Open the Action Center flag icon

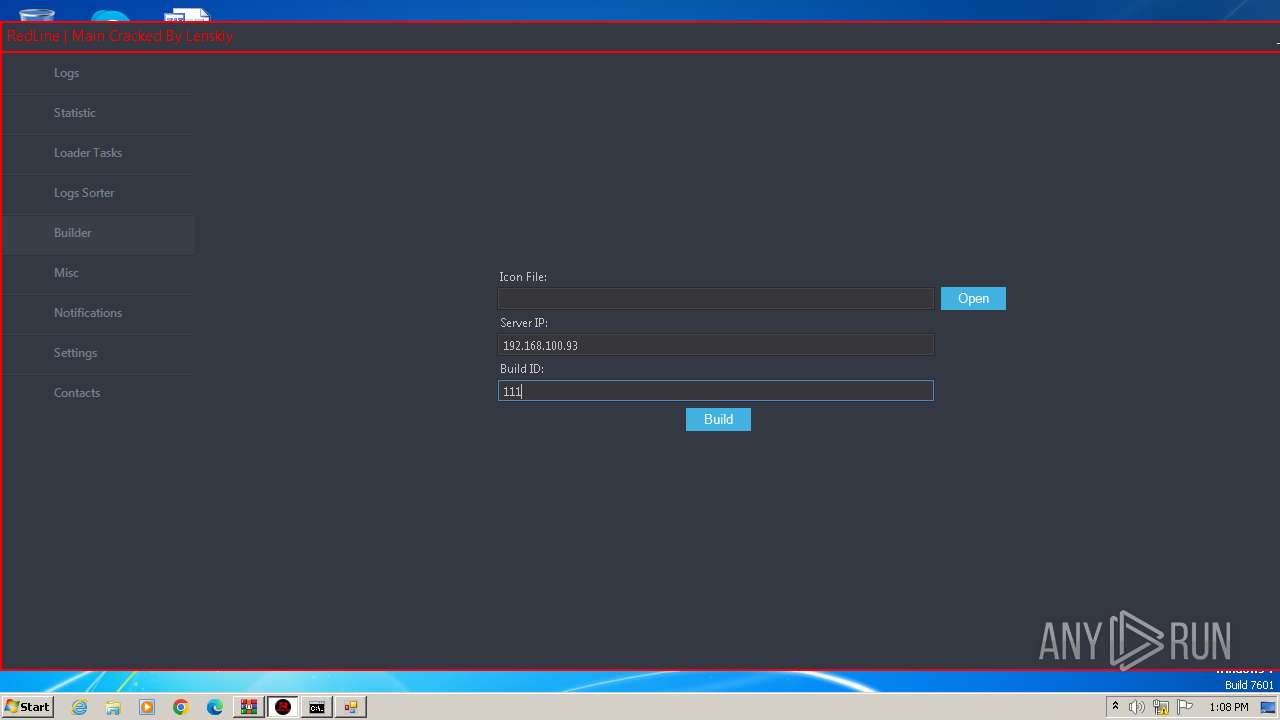point(1185,707)
